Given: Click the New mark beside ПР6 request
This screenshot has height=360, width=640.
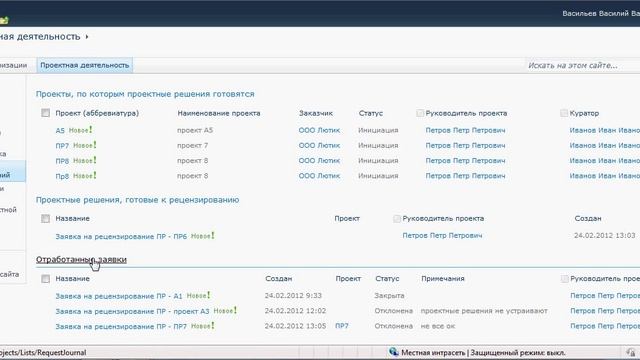Looking at the screenshot, I should tap(203, 236).
